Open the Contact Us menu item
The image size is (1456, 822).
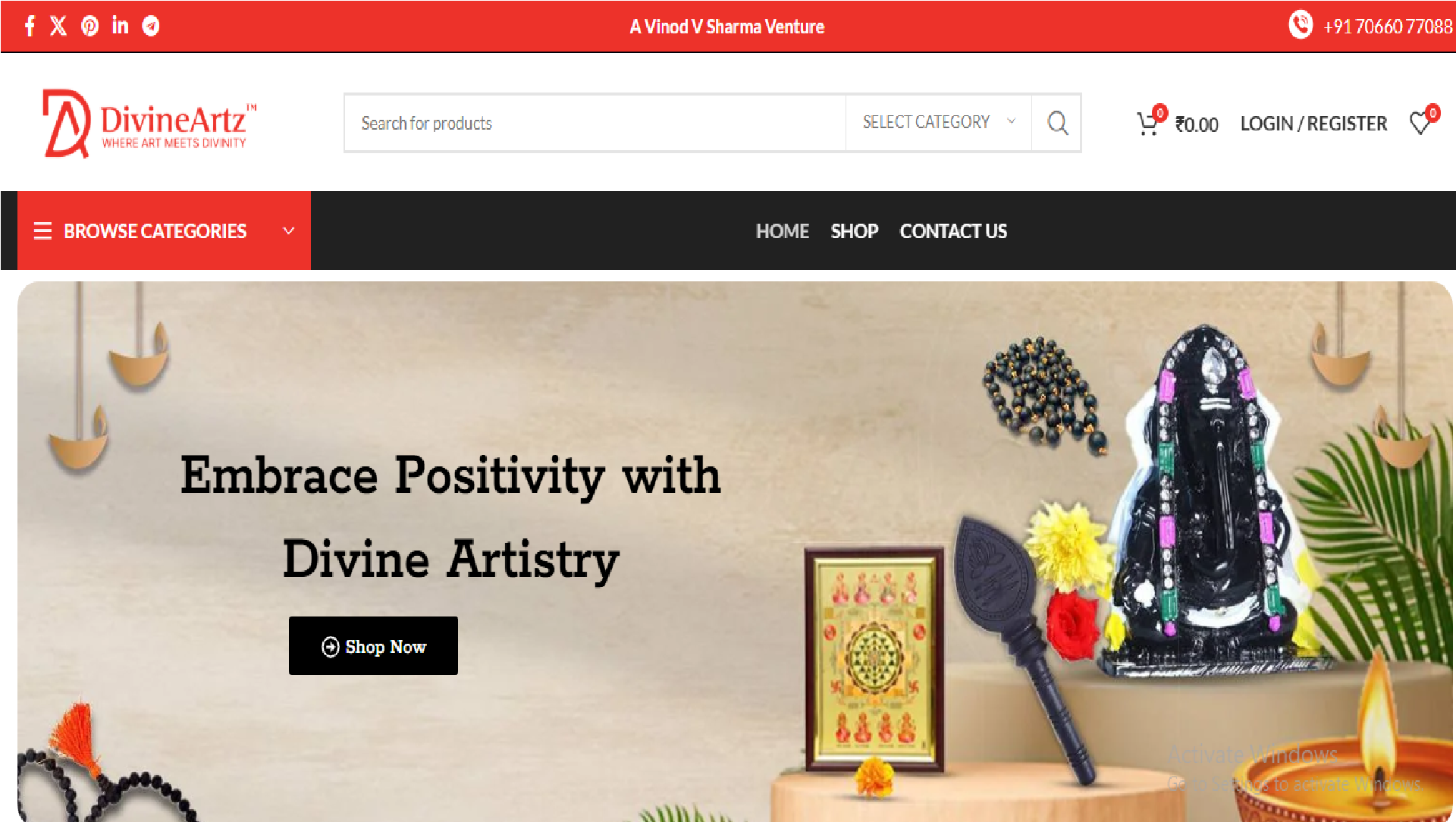(953, 231)
